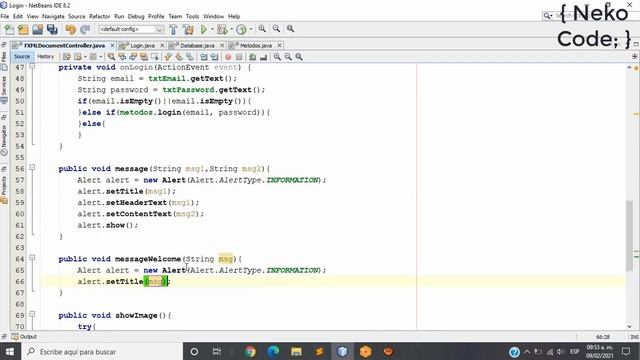Screen dimensions: 640x360
Task: Open Google Chrome from the taskbar
Action: [250, 351]
